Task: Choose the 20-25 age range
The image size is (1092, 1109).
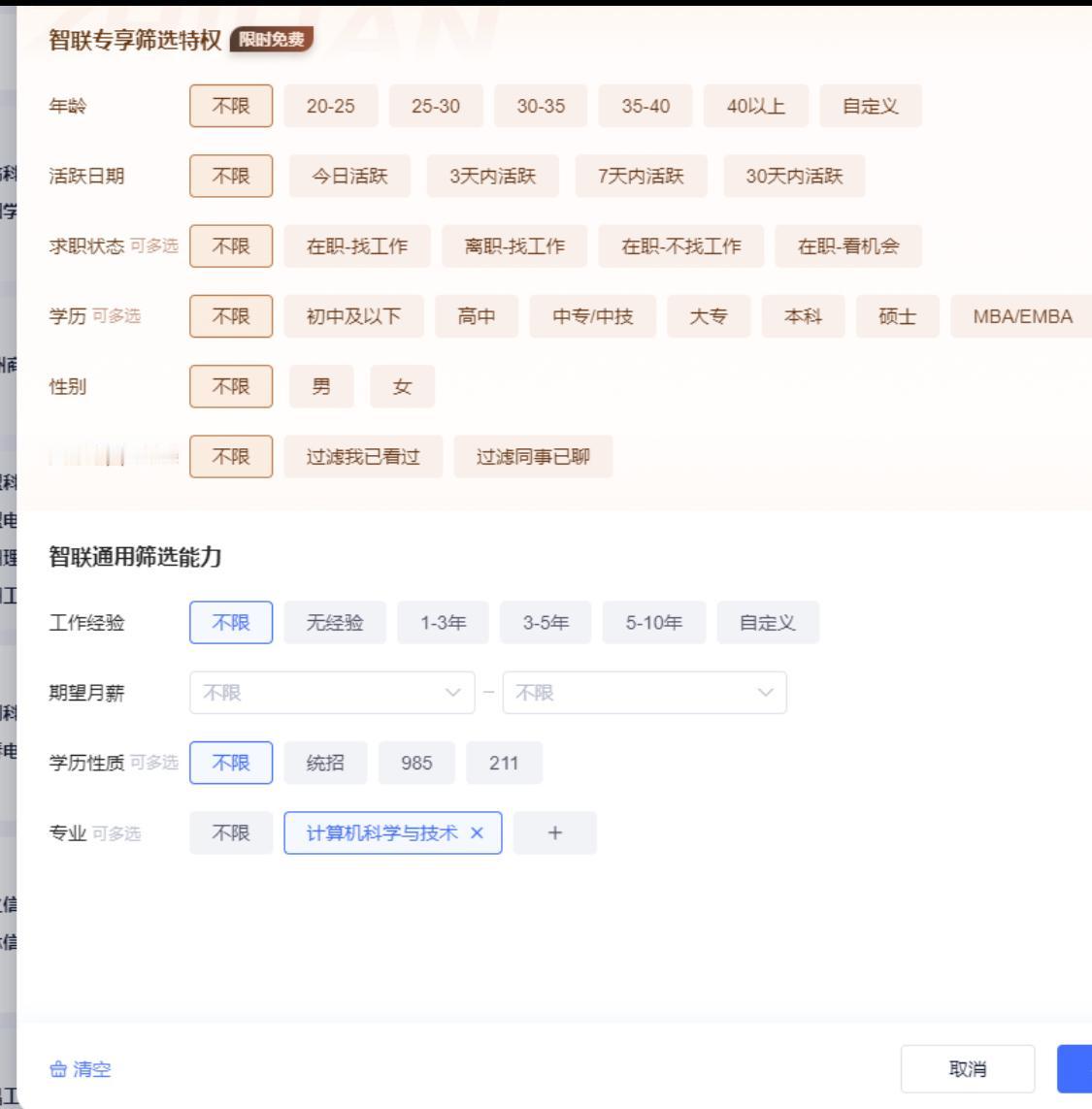Action: pyautogui.click(x=330, y=106)
